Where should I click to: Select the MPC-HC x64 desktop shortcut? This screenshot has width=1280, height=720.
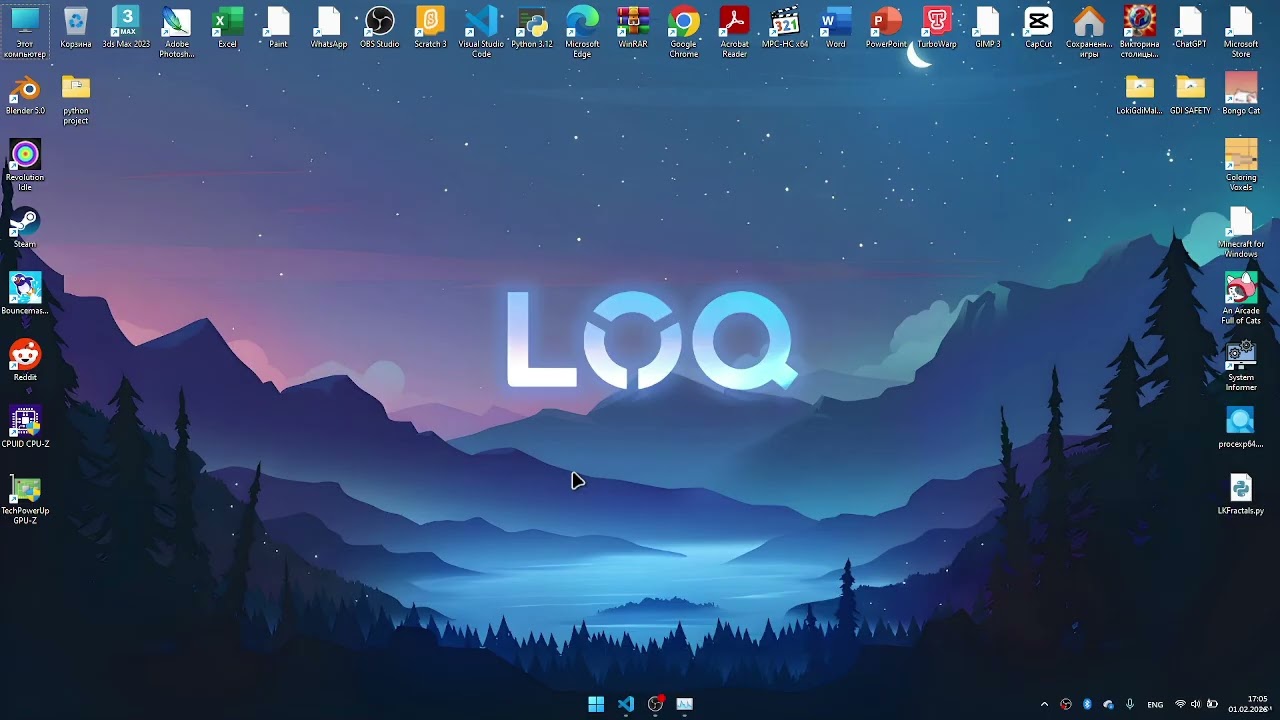click(x=785, y=28)
